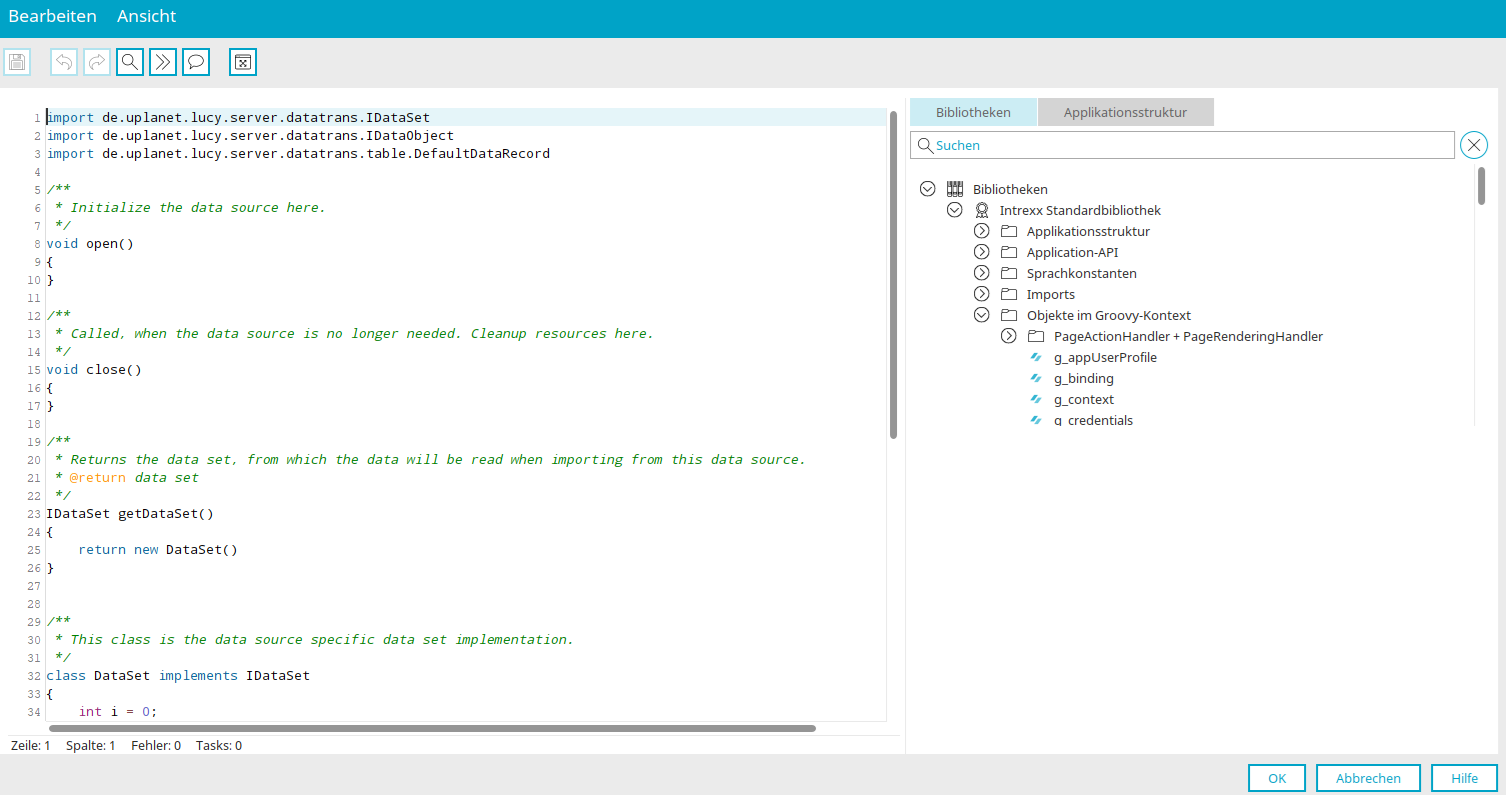Open the Ansicht menu
The image size is (1506, 795).
click(146, 16)
